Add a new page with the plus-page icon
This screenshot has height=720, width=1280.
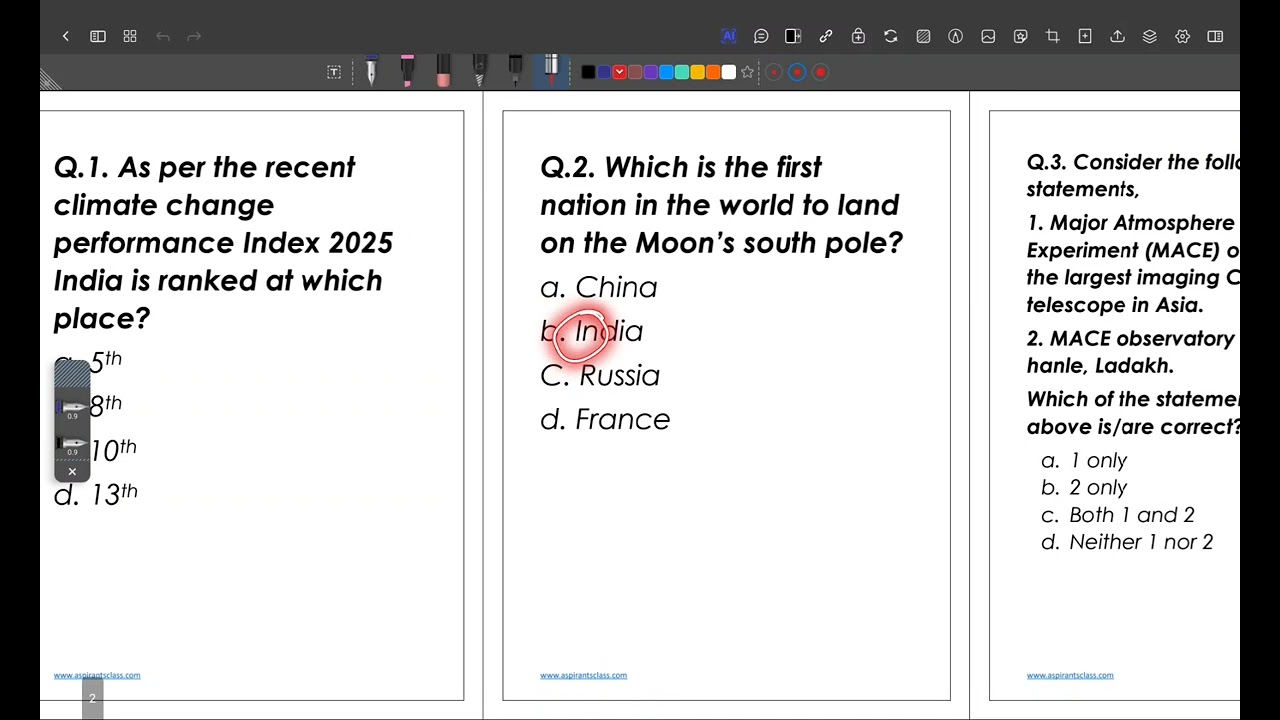pyautogui.click(x=1085, y=36)
